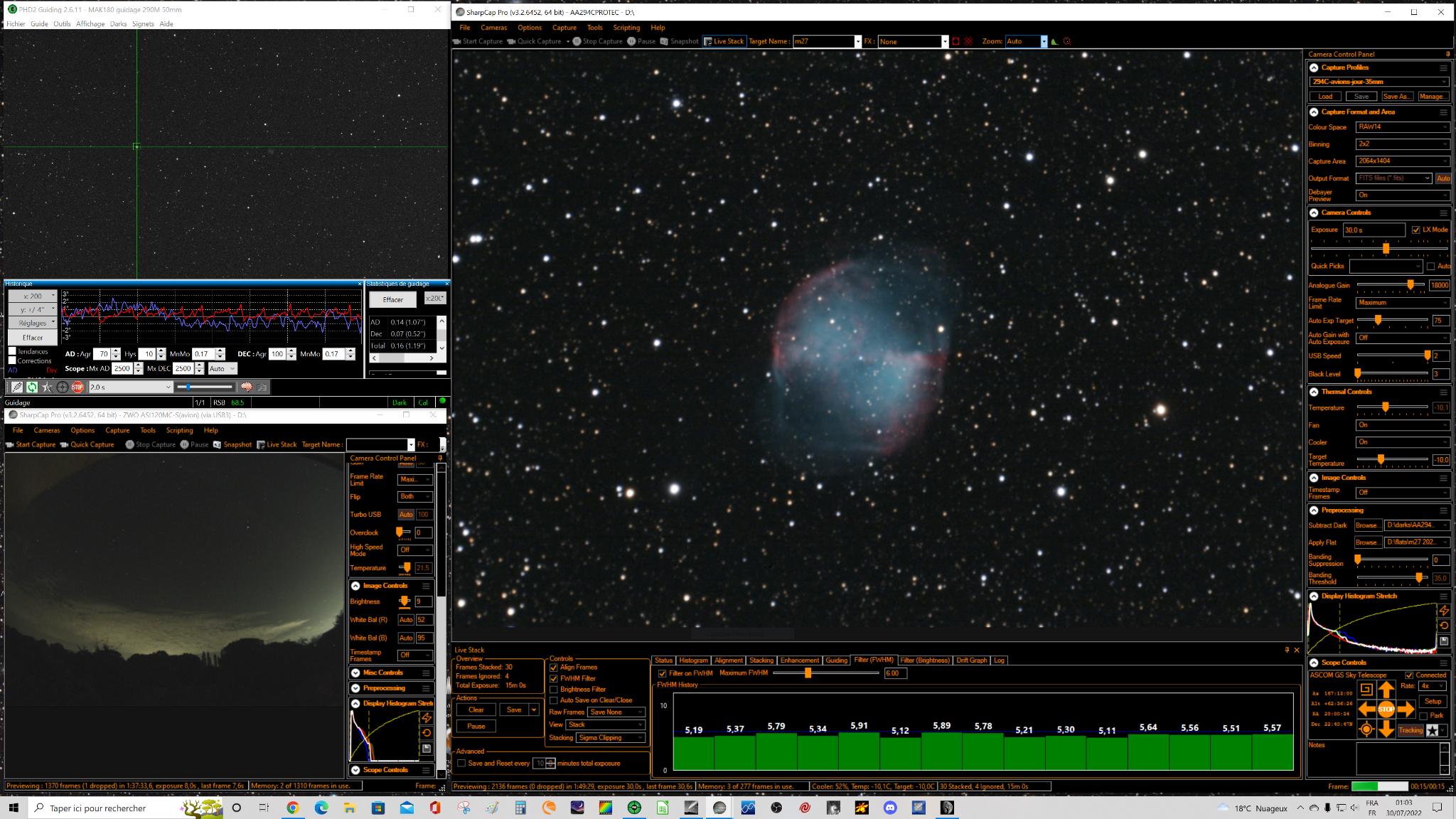Open the Scripting menu in main SharpCap
Viewport: 1456px width, 819px height.
pos(626,28)
